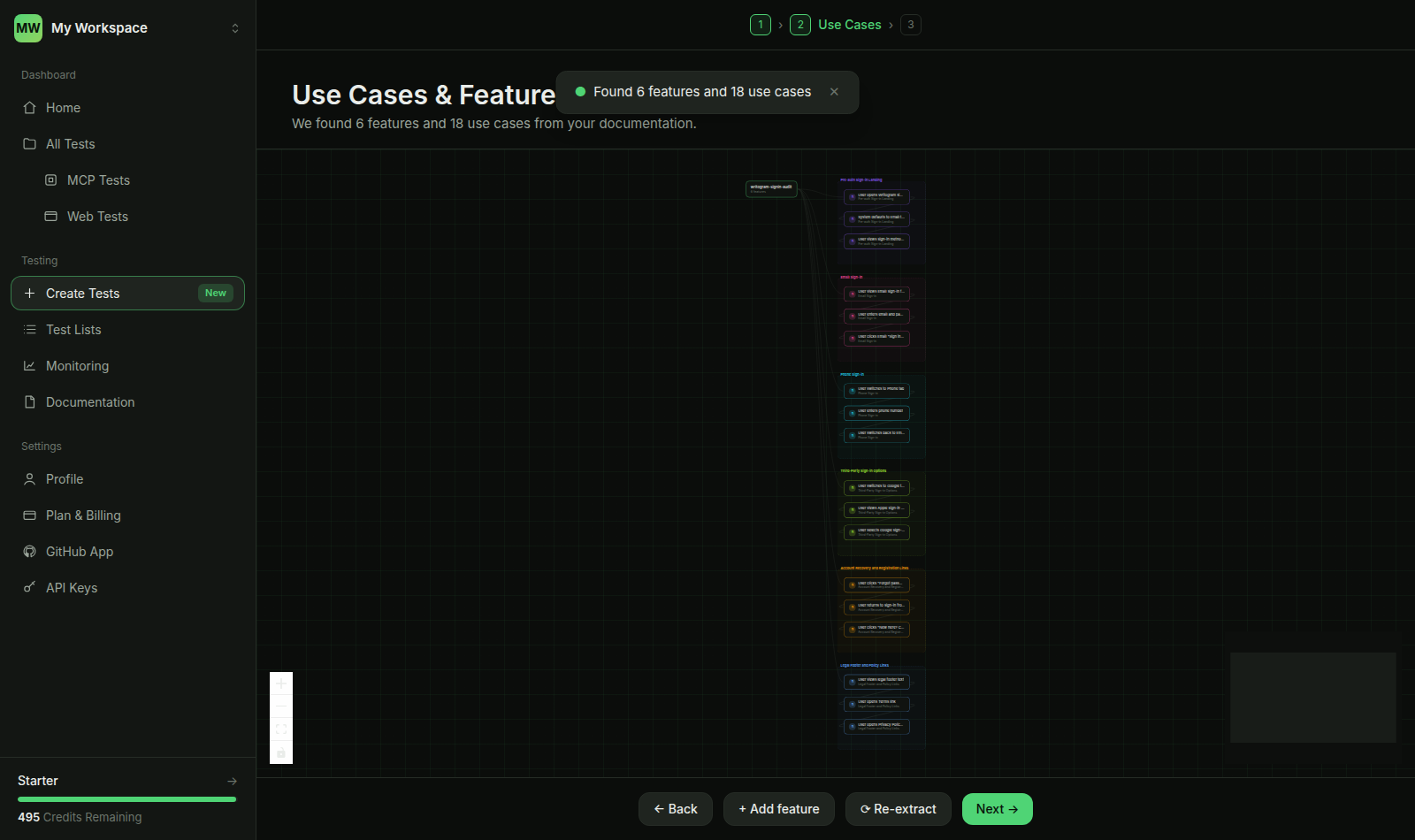Click the Test Lists list icon
1415x840 pixels.
click(x=29, y=330)
